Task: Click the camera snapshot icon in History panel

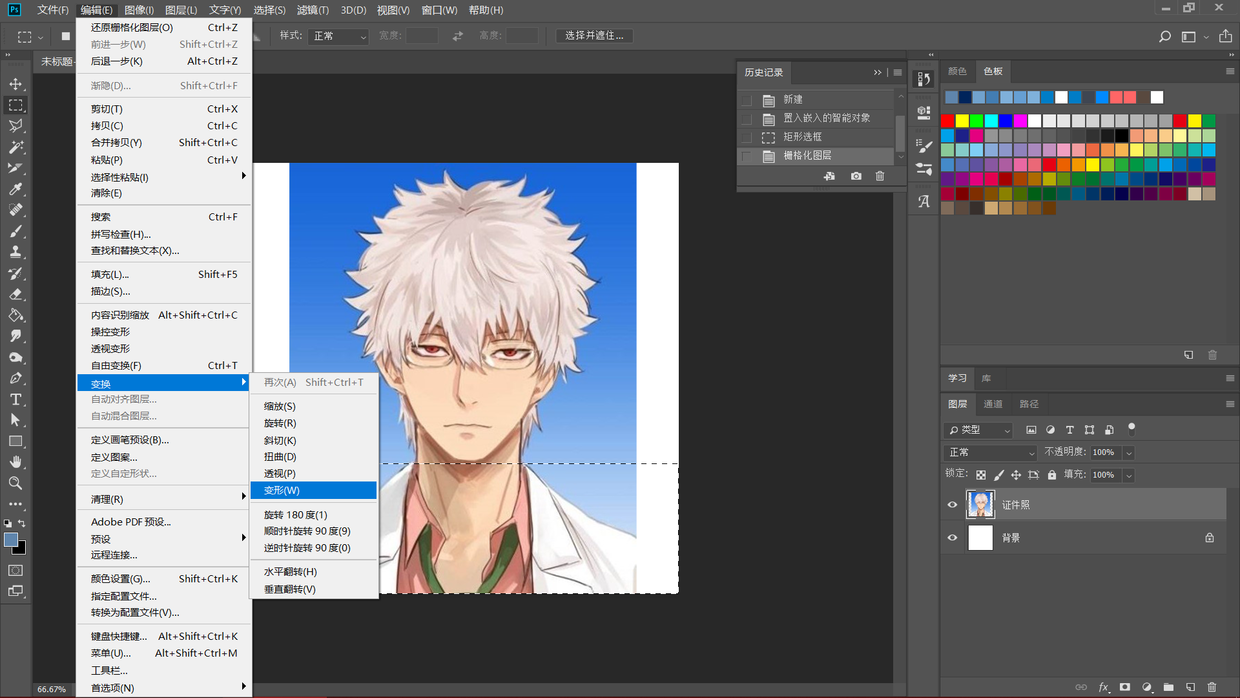Action: click(856, 176)
